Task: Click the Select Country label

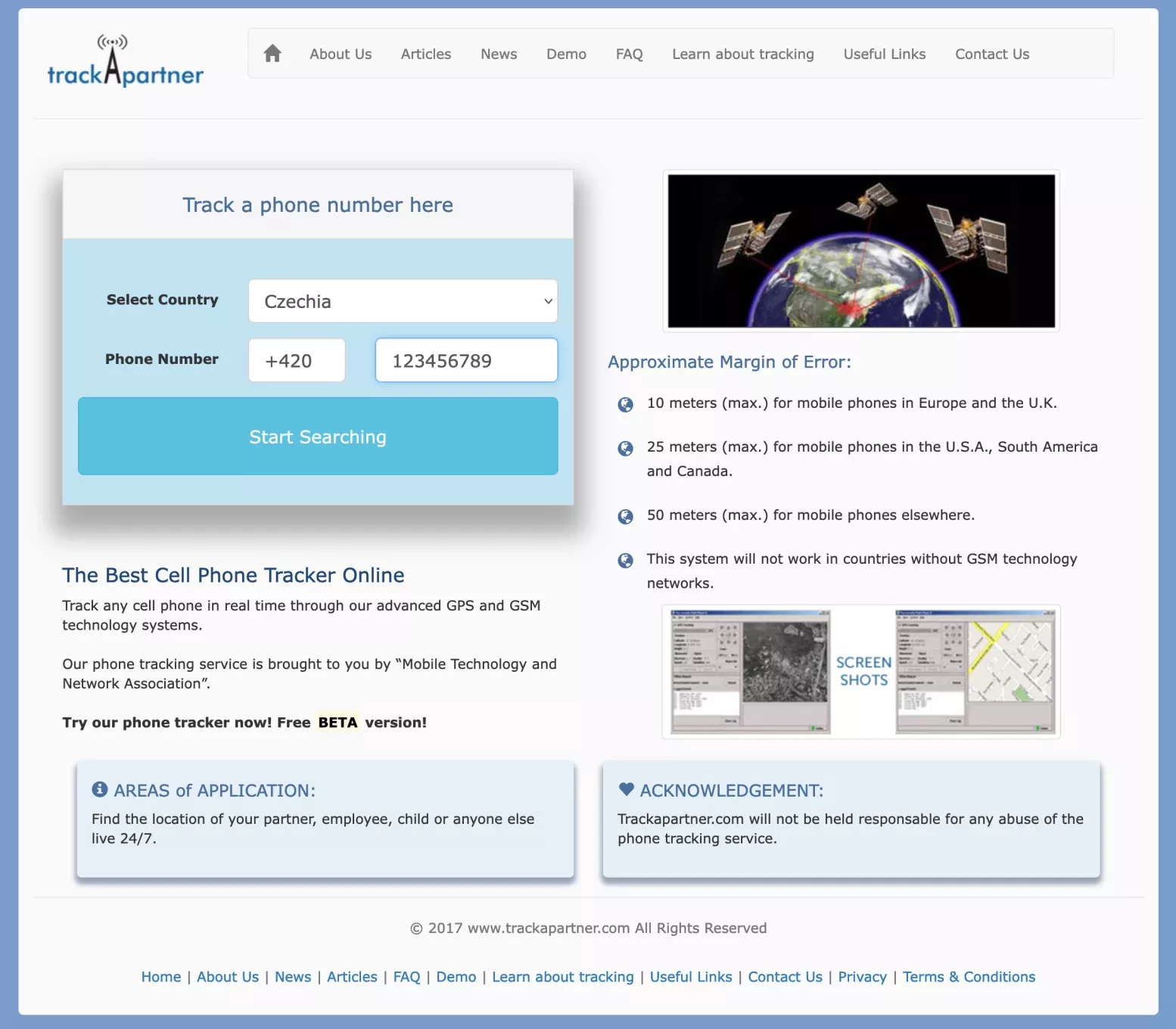Action: [162, 300]
